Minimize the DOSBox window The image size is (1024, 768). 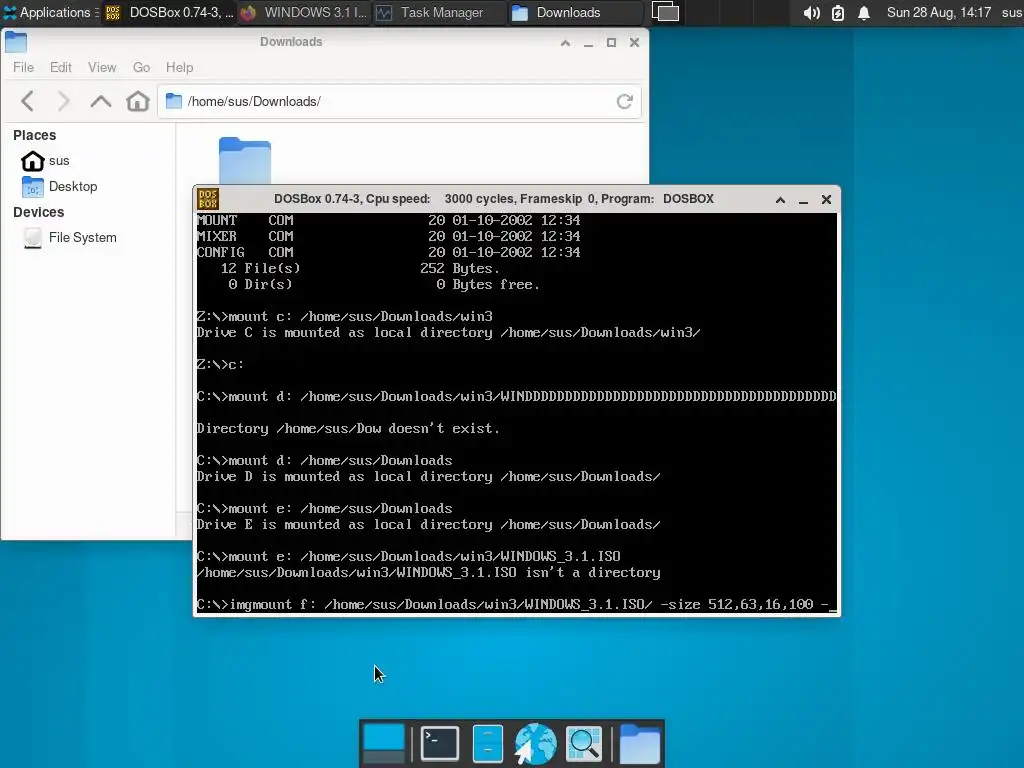pos(803,200)
